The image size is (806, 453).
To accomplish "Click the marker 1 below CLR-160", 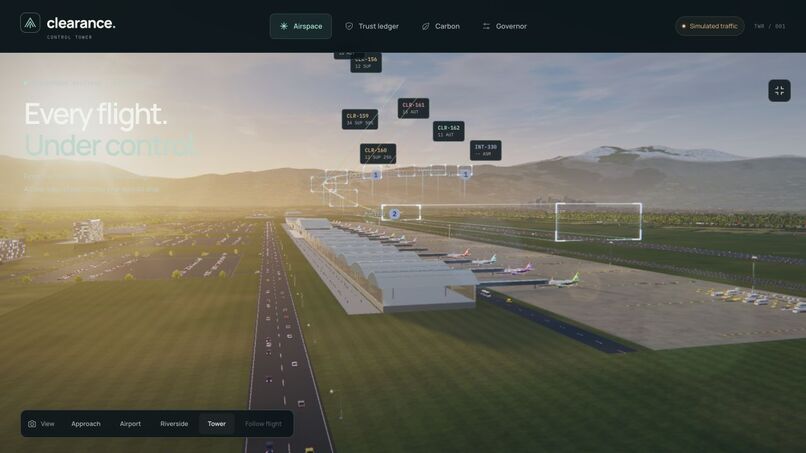I will point(376,175).
